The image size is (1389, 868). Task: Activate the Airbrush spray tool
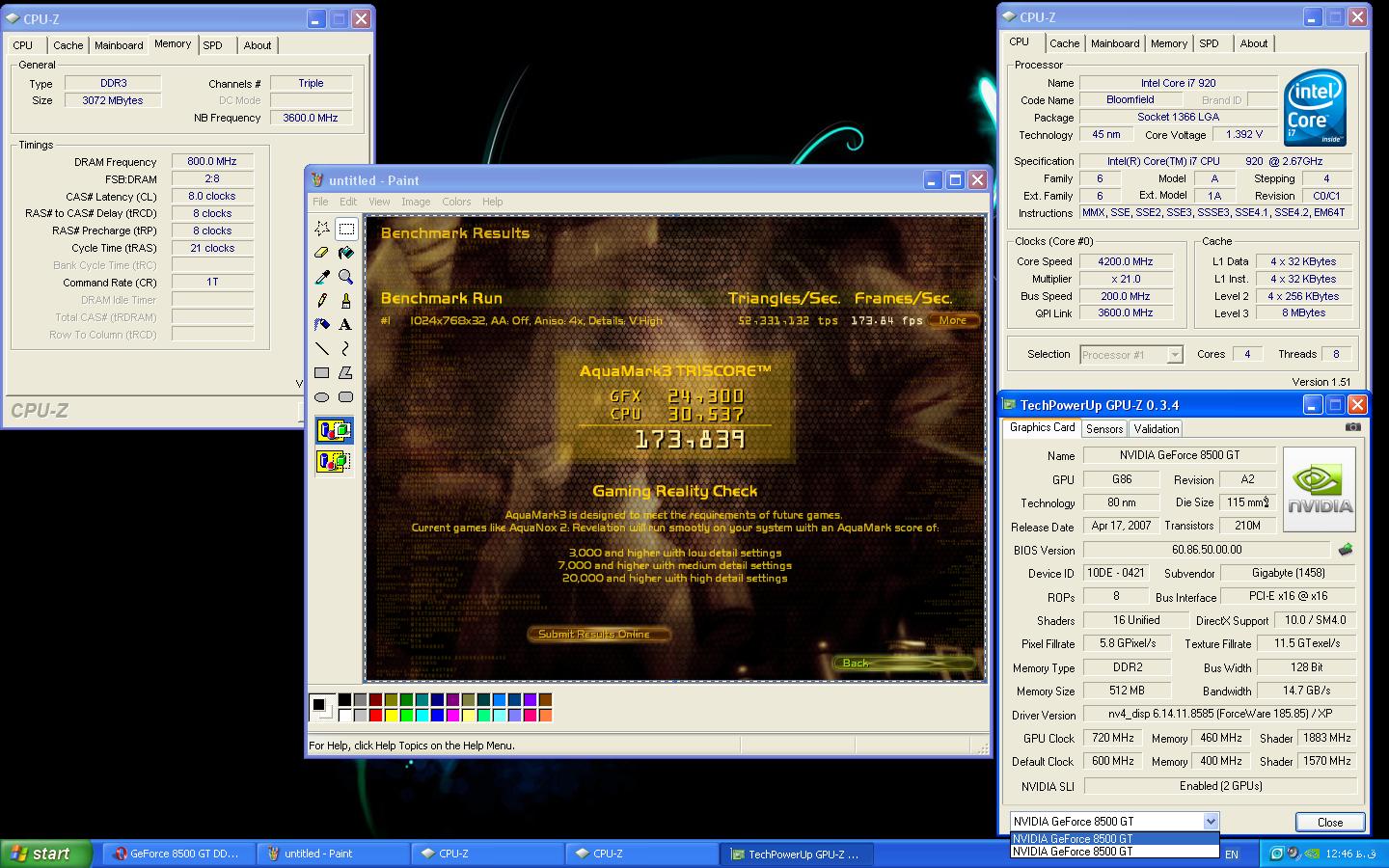322,325
